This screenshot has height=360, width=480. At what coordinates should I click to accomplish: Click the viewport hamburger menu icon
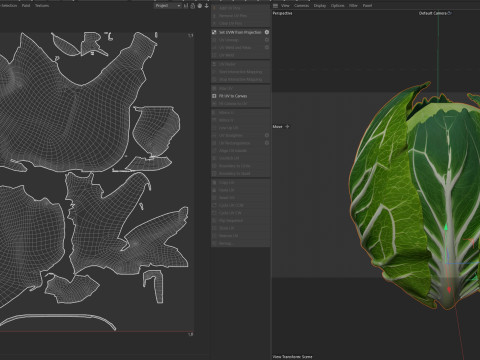pos(275,6)
